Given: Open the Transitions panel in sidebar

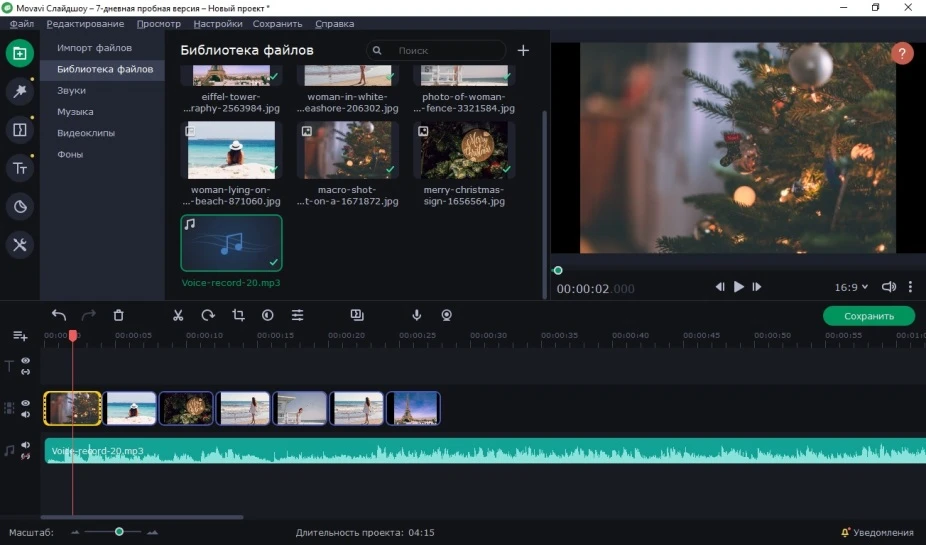Looking at the screenshot, I should click(20, 130).
